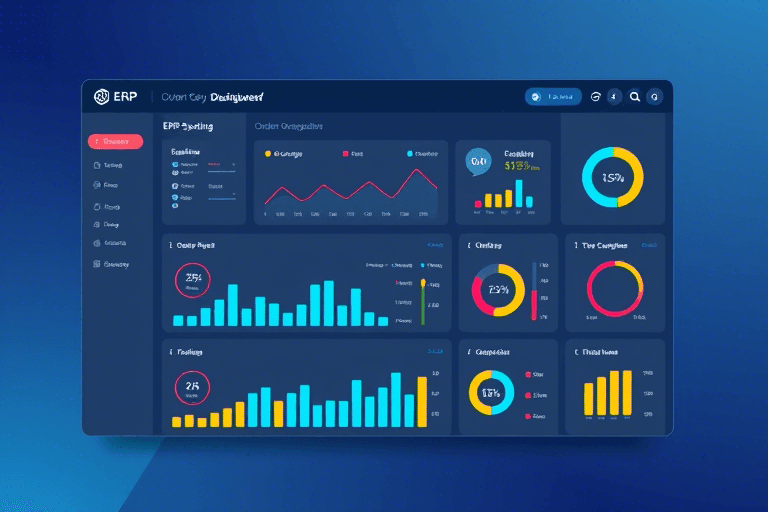768x512 pixels.
Task: Toggle the pink square legend on line chart
Action: [345, 154]
